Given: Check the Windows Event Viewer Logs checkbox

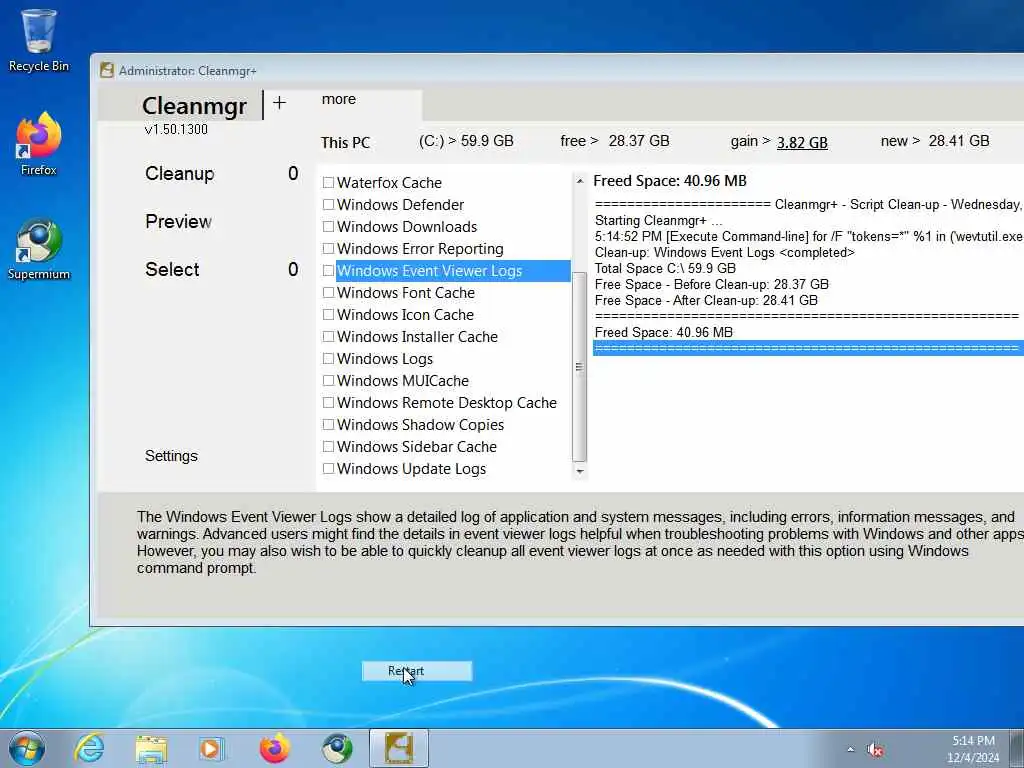Looking at the screenshot, I should pyautogui.click(x=328, y=270).
